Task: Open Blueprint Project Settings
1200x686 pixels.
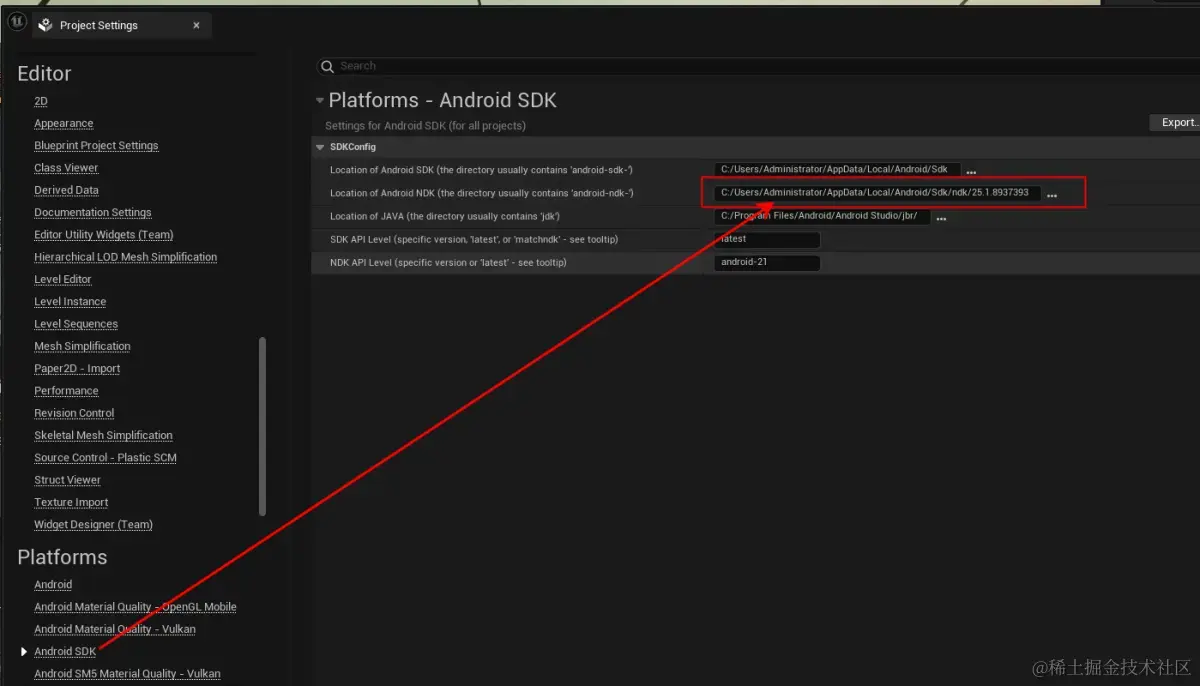Action: [96, 146]
